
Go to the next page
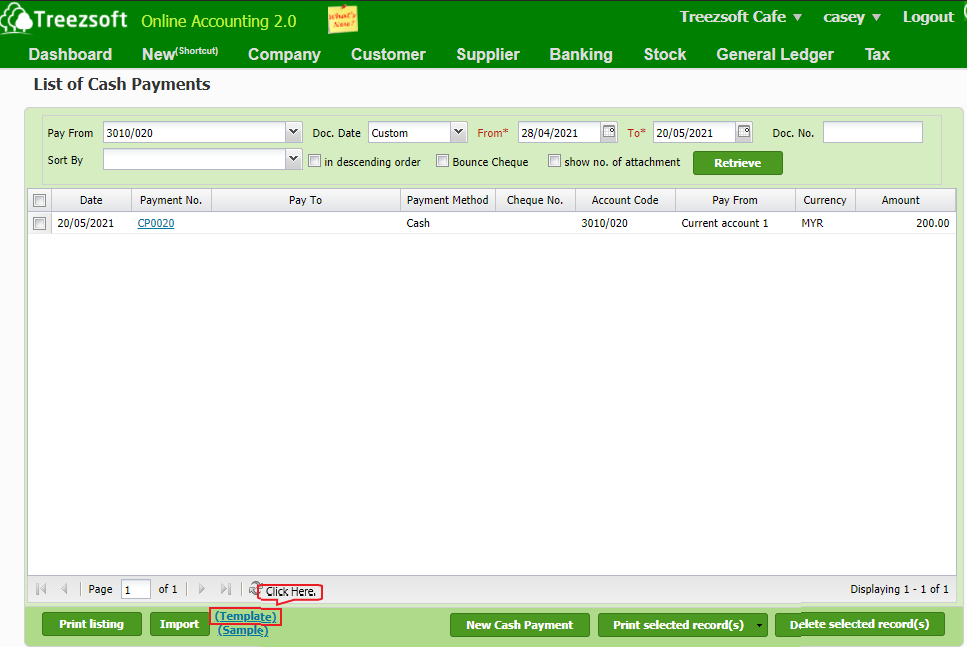click(202, 589)
